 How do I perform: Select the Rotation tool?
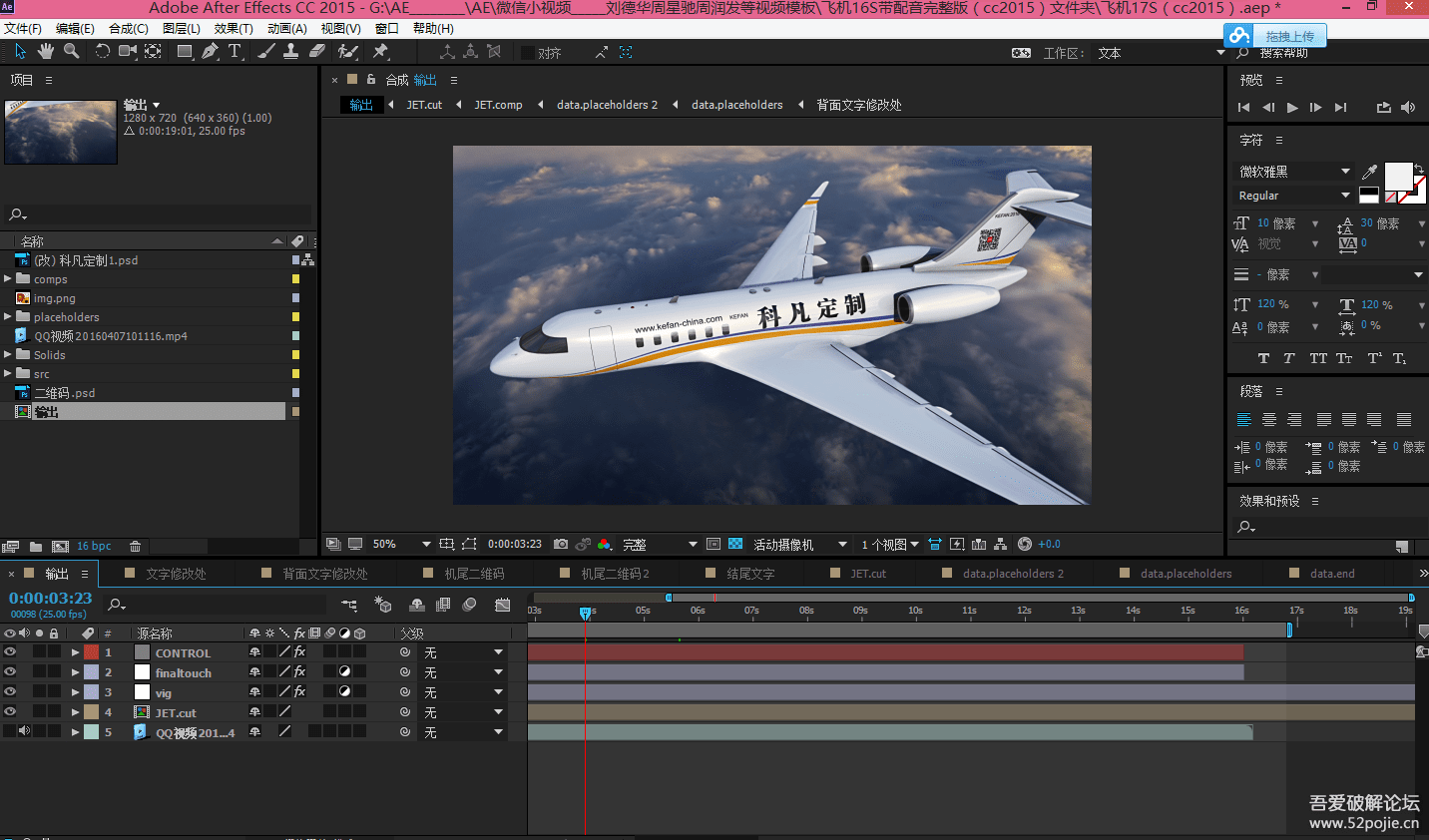click(x=102, y=51)
